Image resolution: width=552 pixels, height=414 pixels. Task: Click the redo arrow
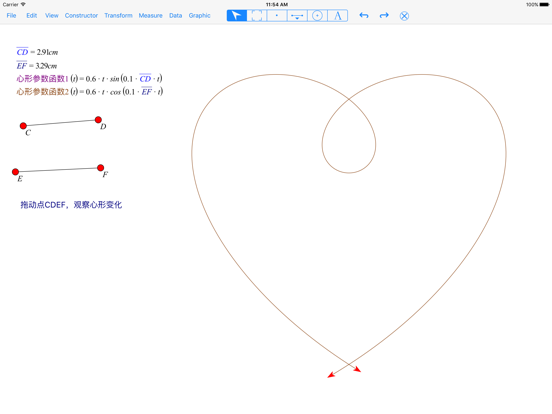(384, 15)
